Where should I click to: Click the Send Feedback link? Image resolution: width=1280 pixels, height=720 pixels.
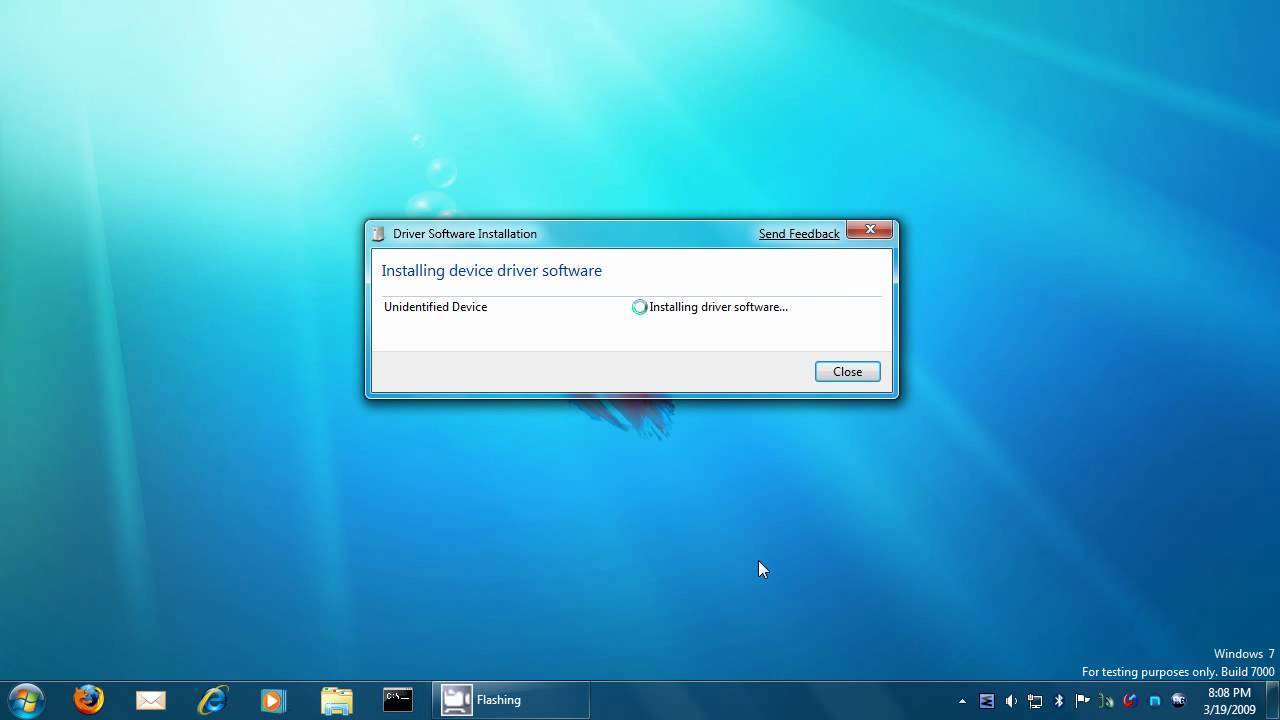coord(799,234)
